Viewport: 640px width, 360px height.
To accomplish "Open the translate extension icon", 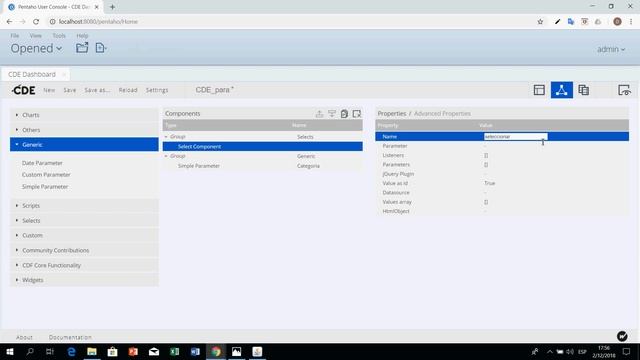I will click(571, 22).
